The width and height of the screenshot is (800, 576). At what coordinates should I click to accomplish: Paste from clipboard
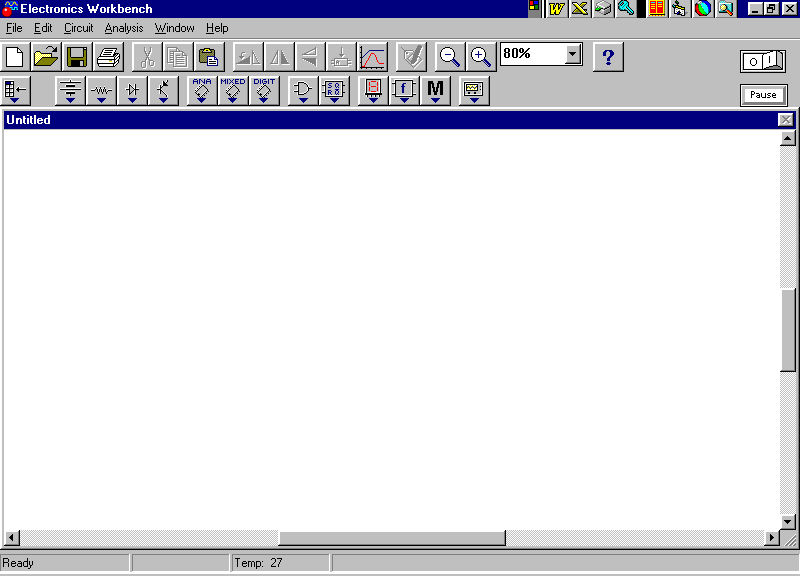(x=209, y=57)
